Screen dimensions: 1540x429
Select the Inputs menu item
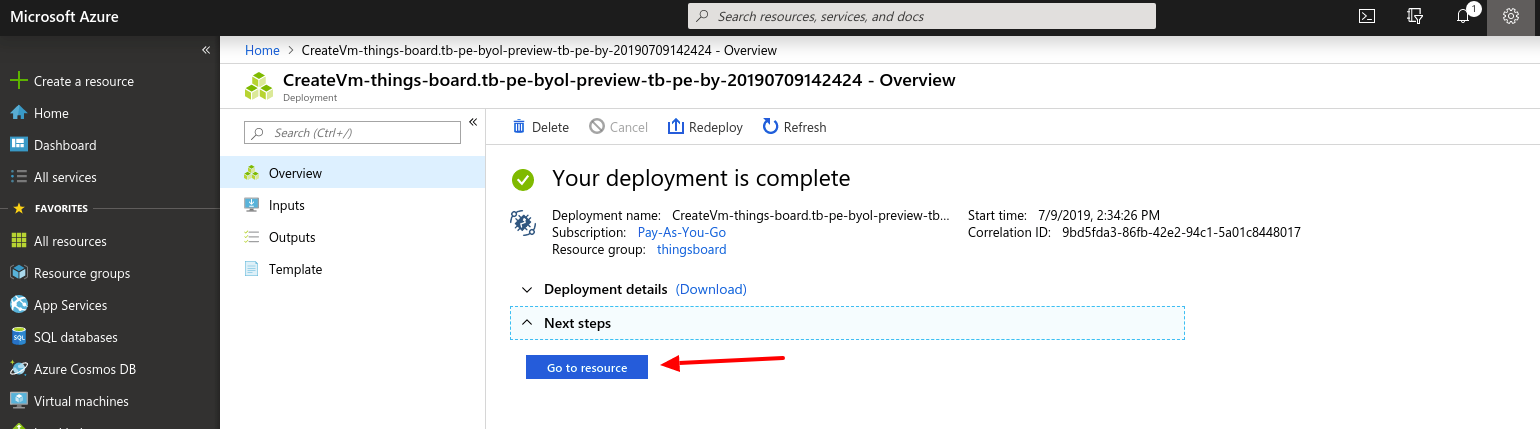click(286, 205)
